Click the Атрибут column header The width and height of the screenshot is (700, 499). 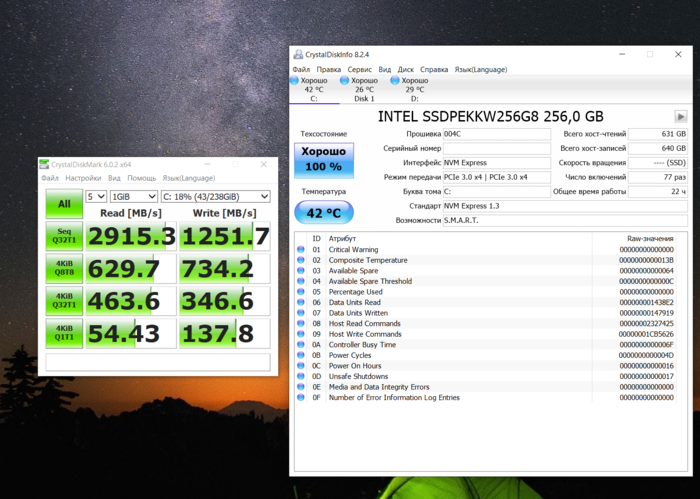(459, 239)
